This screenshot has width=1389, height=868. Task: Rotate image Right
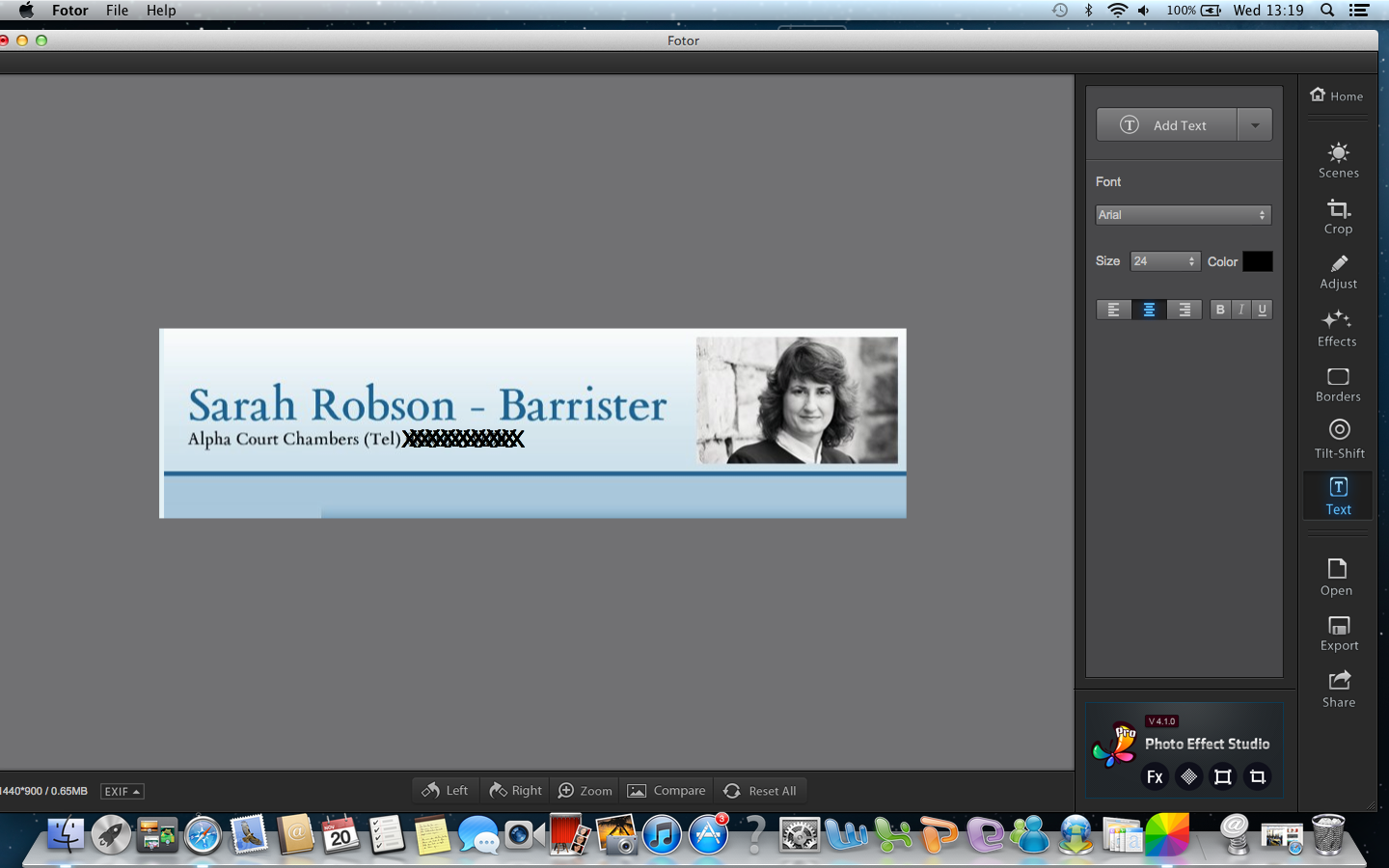tap(515, 791)
